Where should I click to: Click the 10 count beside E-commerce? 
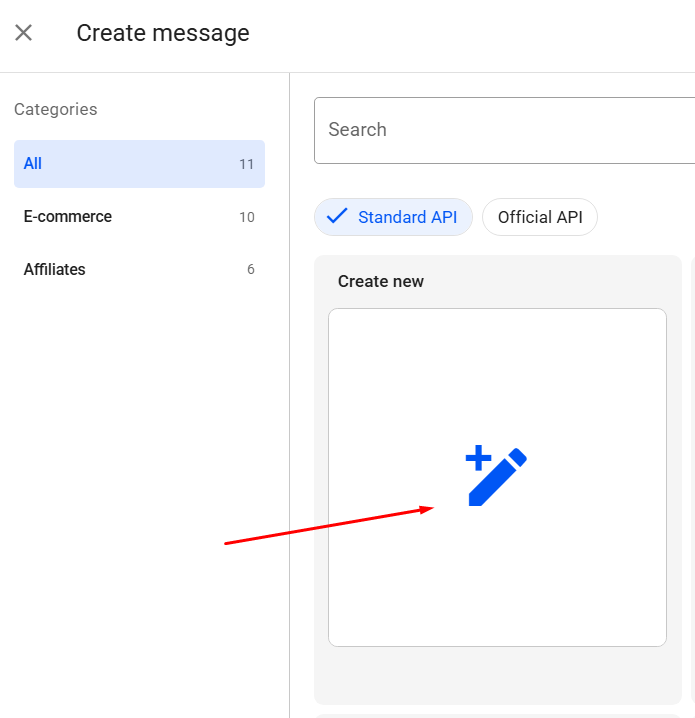point(246,218)
